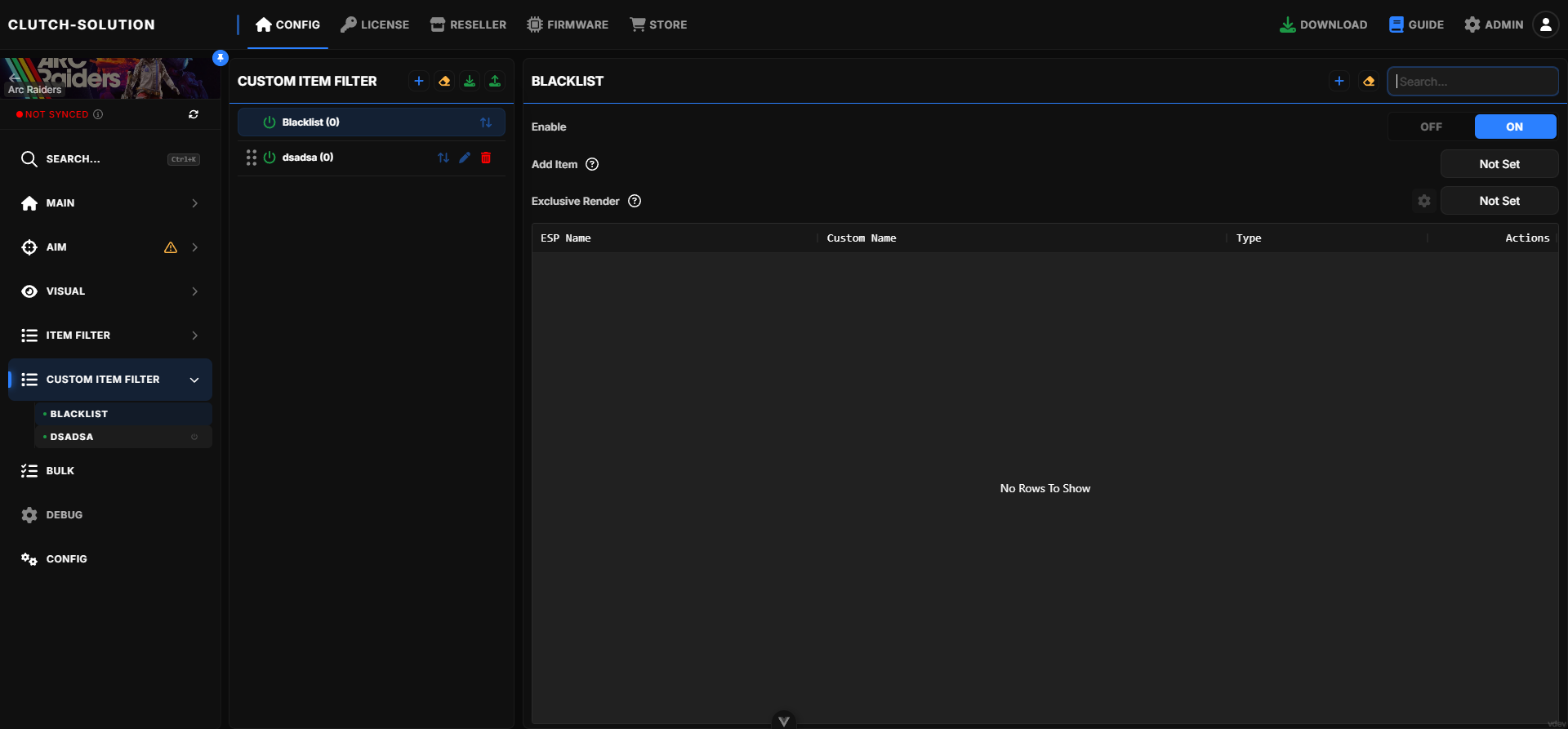Screen dimensions: 1568x729
Task: Toggle power icon of Blacklist filter
Action: coord(269,122)
